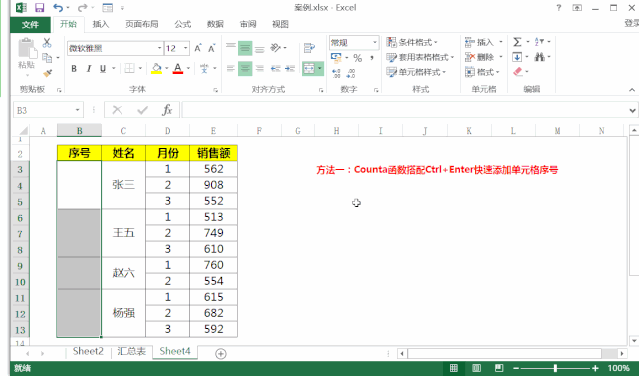This screenshot has height=376, width=639.
Task: Switch to Formulas (公式) tab
Action: coord(183,24)
